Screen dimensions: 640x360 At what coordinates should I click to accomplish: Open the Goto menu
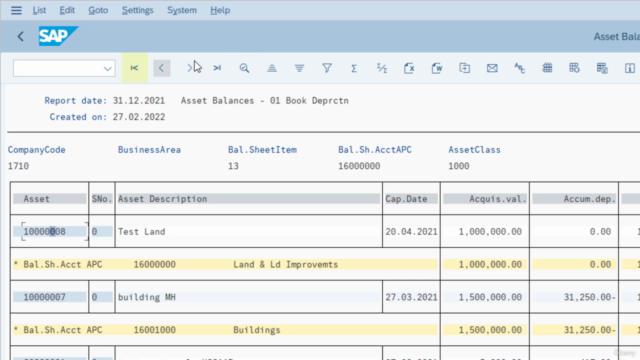click(98, 10)
